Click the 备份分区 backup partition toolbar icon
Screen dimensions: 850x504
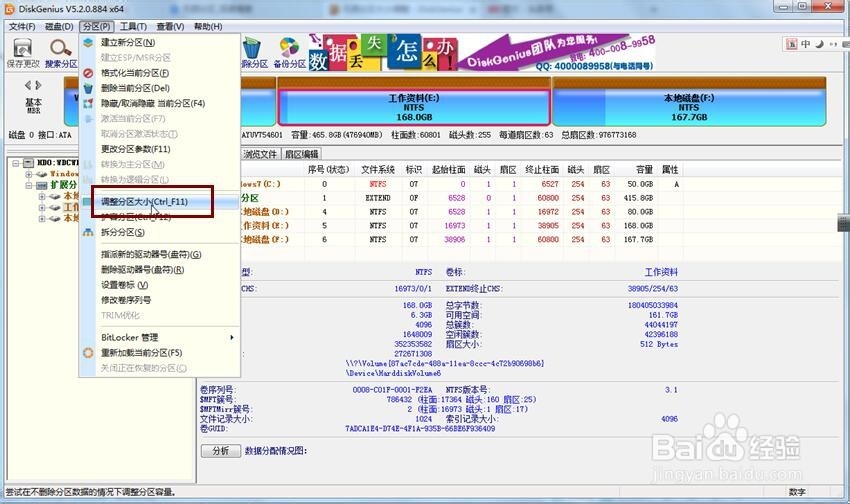point(289,49)
